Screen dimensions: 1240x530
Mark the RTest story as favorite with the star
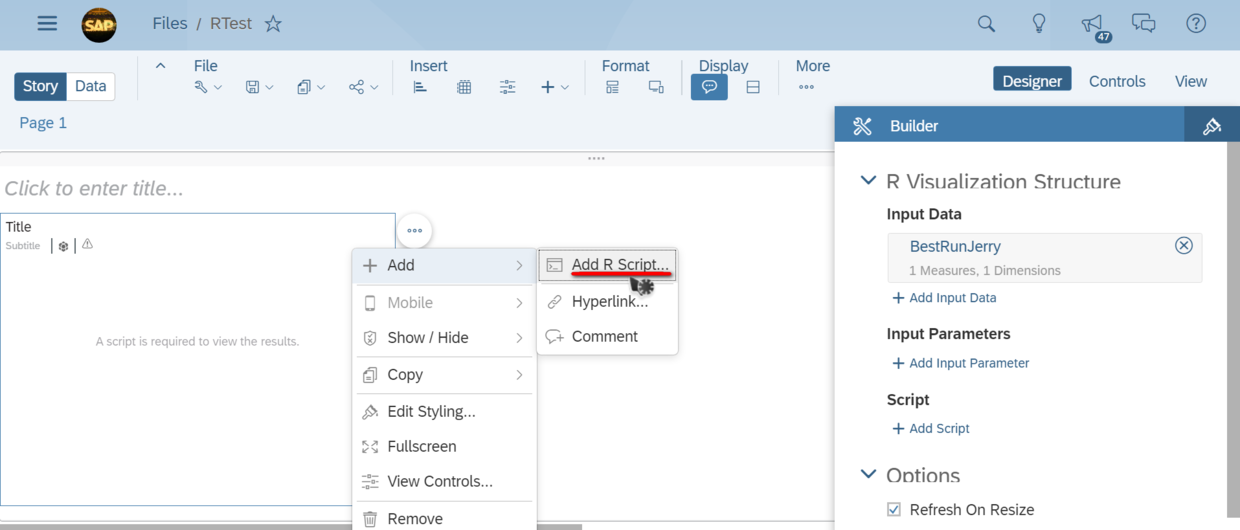(273, 24)
